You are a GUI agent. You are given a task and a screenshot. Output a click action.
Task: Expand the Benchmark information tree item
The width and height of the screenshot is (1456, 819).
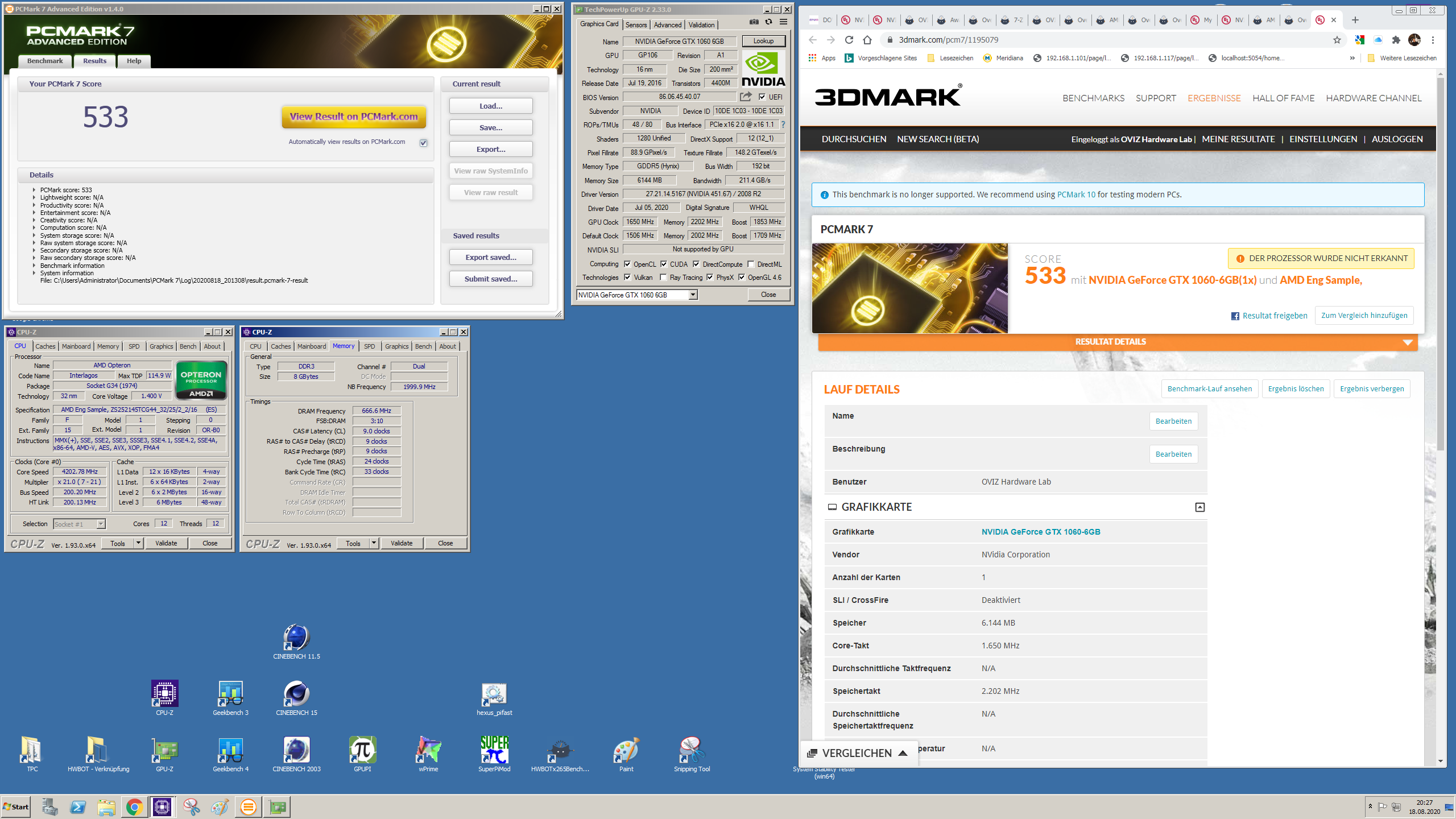coord(34,266)
